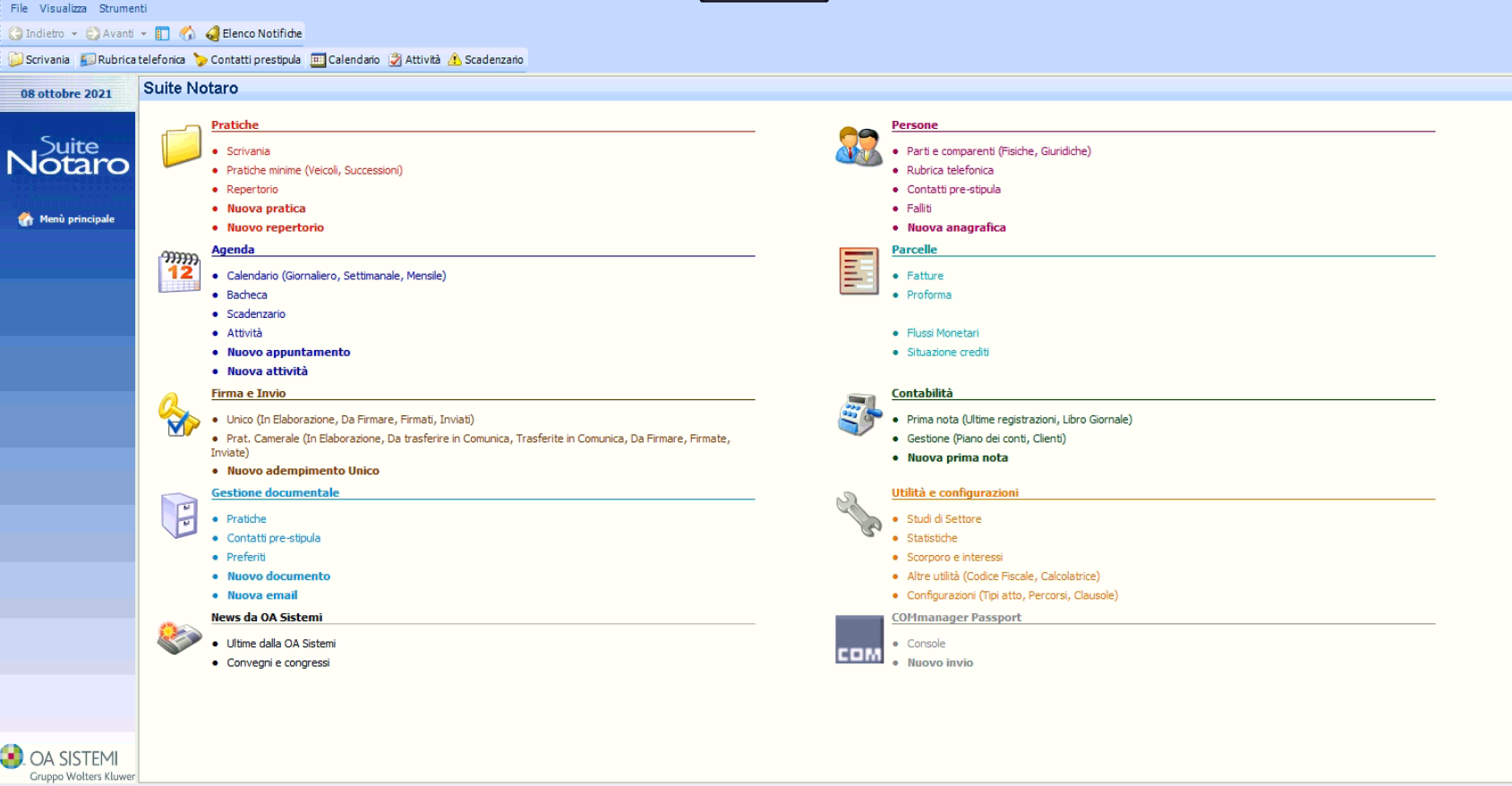
Task: Open Calendario (Giornaliero, Settimanale, Mensile) link
Action: coord(336,276)
